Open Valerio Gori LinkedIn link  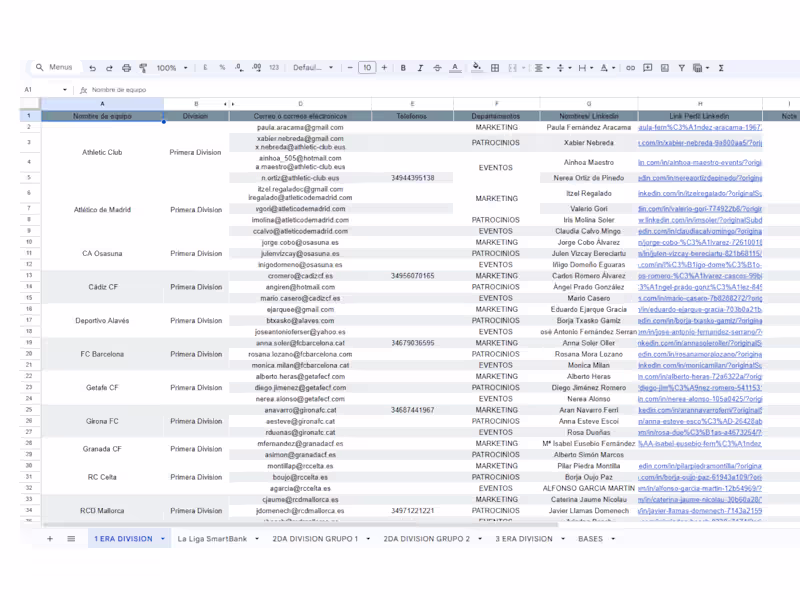pos(699,209)
